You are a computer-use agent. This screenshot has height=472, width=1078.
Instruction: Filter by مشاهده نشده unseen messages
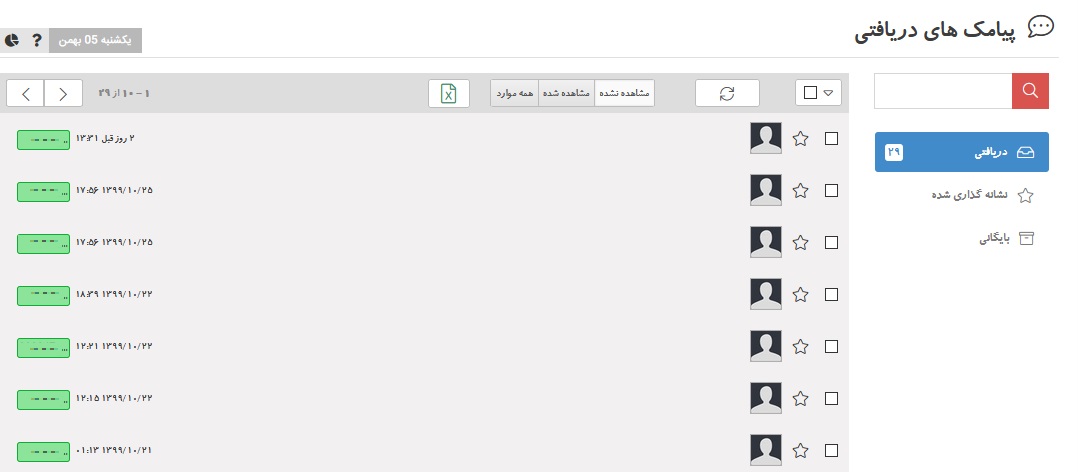pos(624,93)
